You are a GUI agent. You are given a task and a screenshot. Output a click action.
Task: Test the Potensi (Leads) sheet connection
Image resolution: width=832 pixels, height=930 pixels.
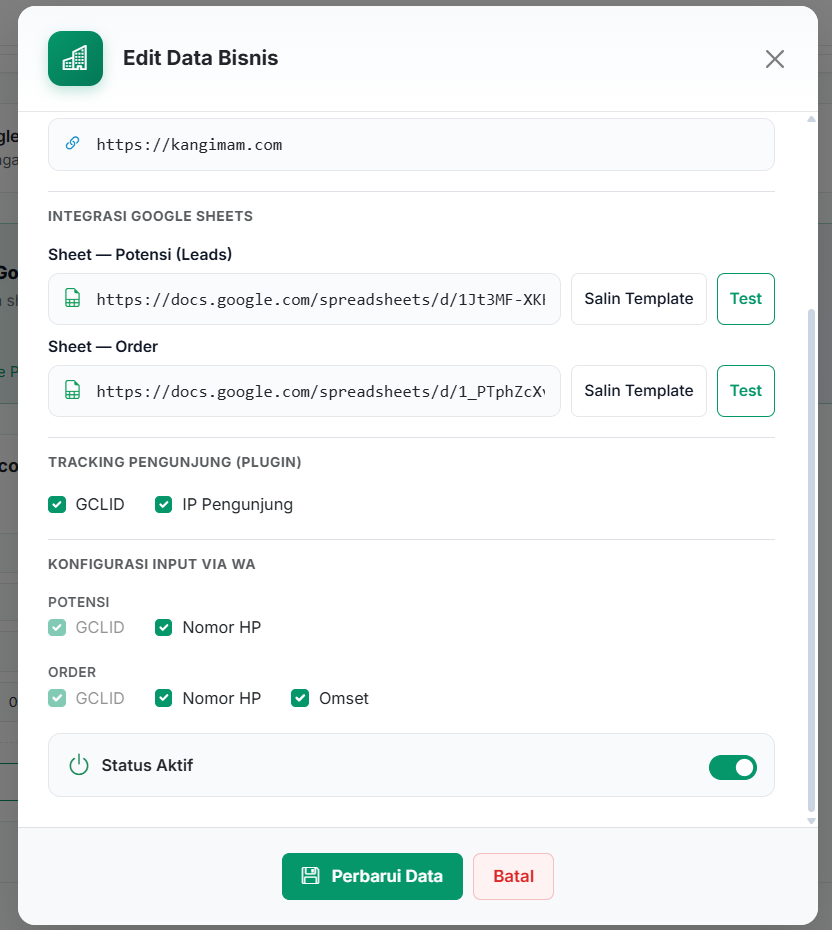(745, 299)
